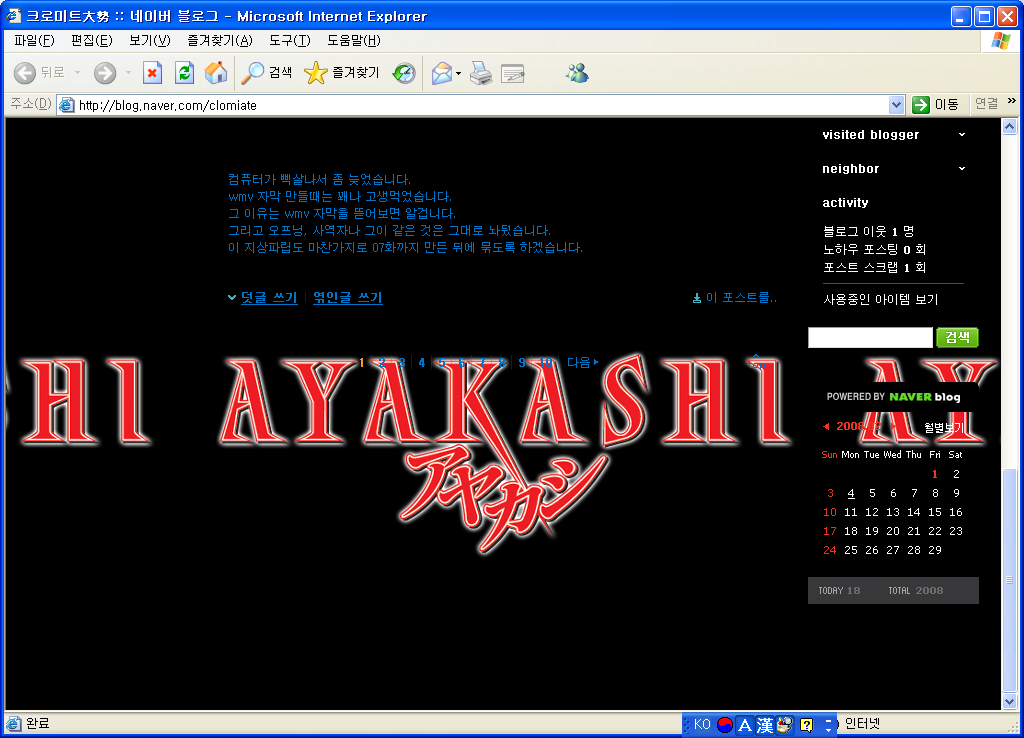Click the Print icon
Image resolution: width=1024 pixels, height=738 pixels.
coord(481,72)
